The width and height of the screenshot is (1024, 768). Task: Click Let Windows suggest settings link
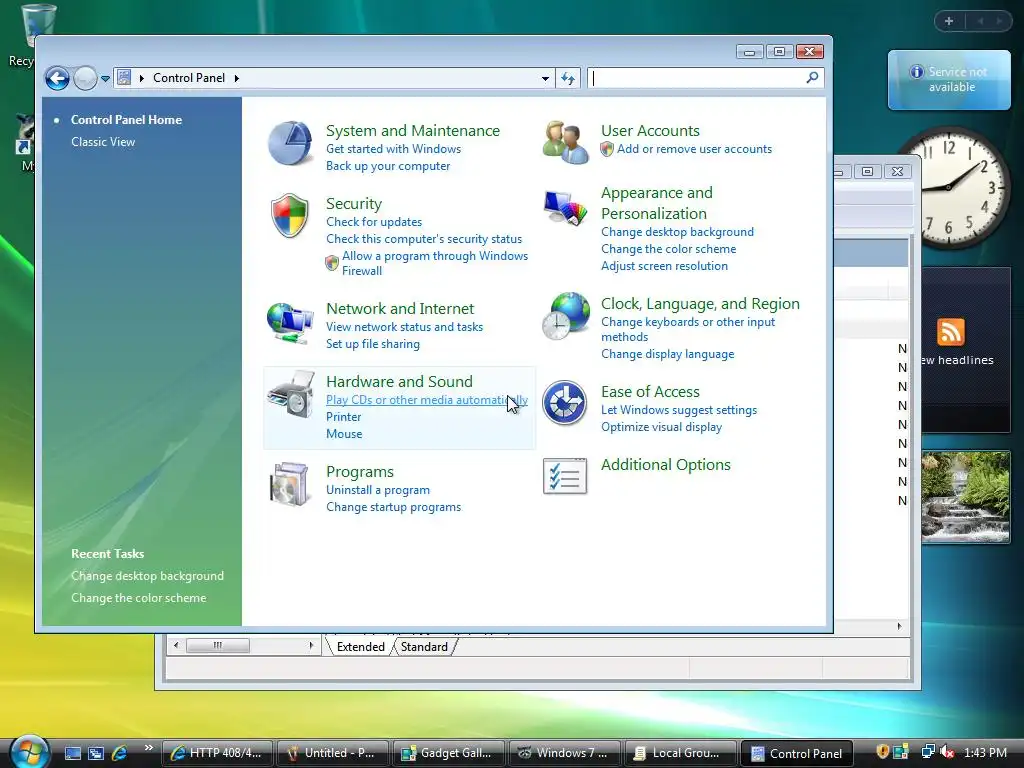click(679, 410)
